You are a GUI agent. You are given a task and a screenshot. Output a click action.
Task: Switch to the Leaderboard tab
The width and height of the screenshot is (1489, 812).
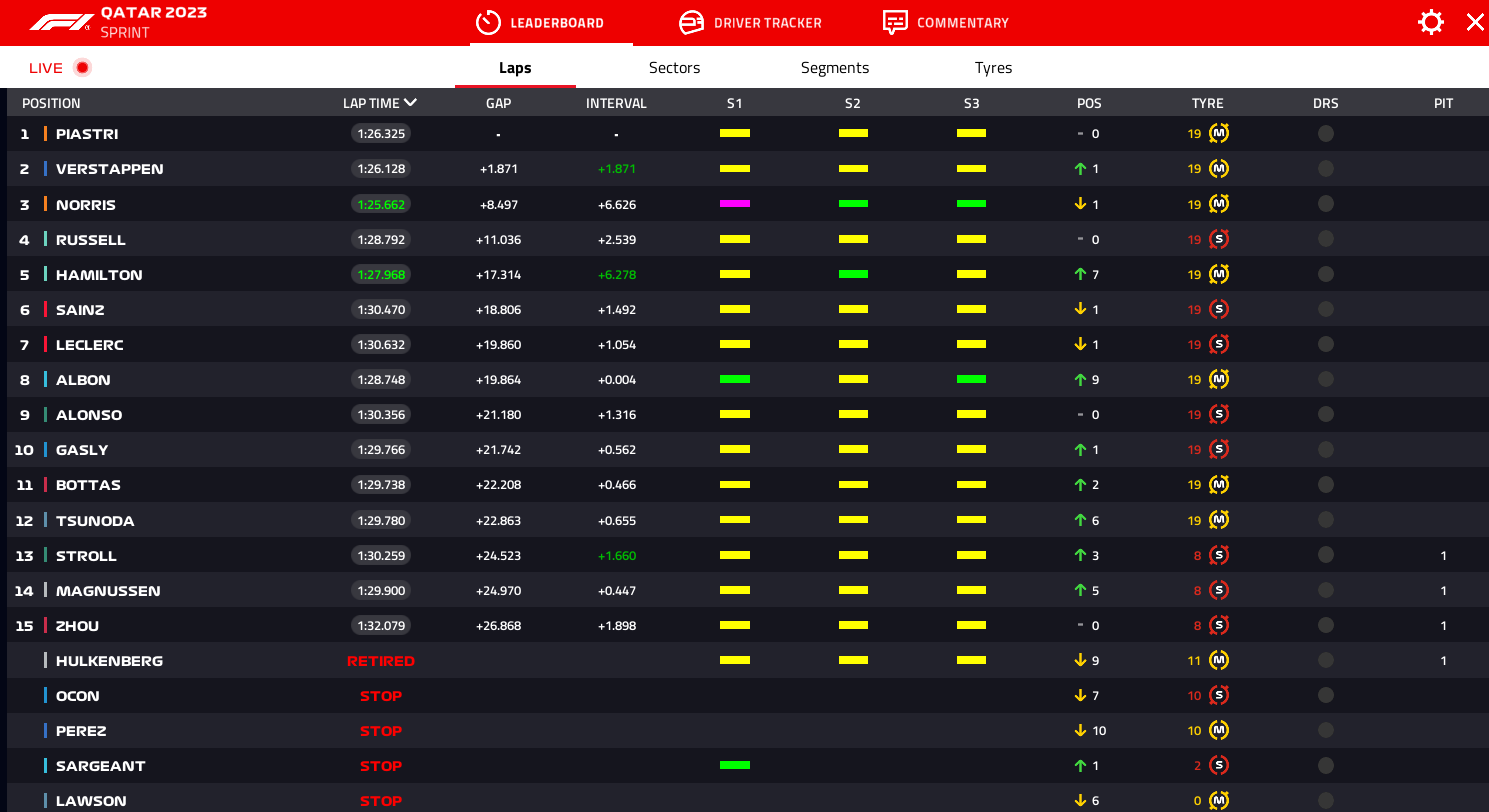(551, 22)
